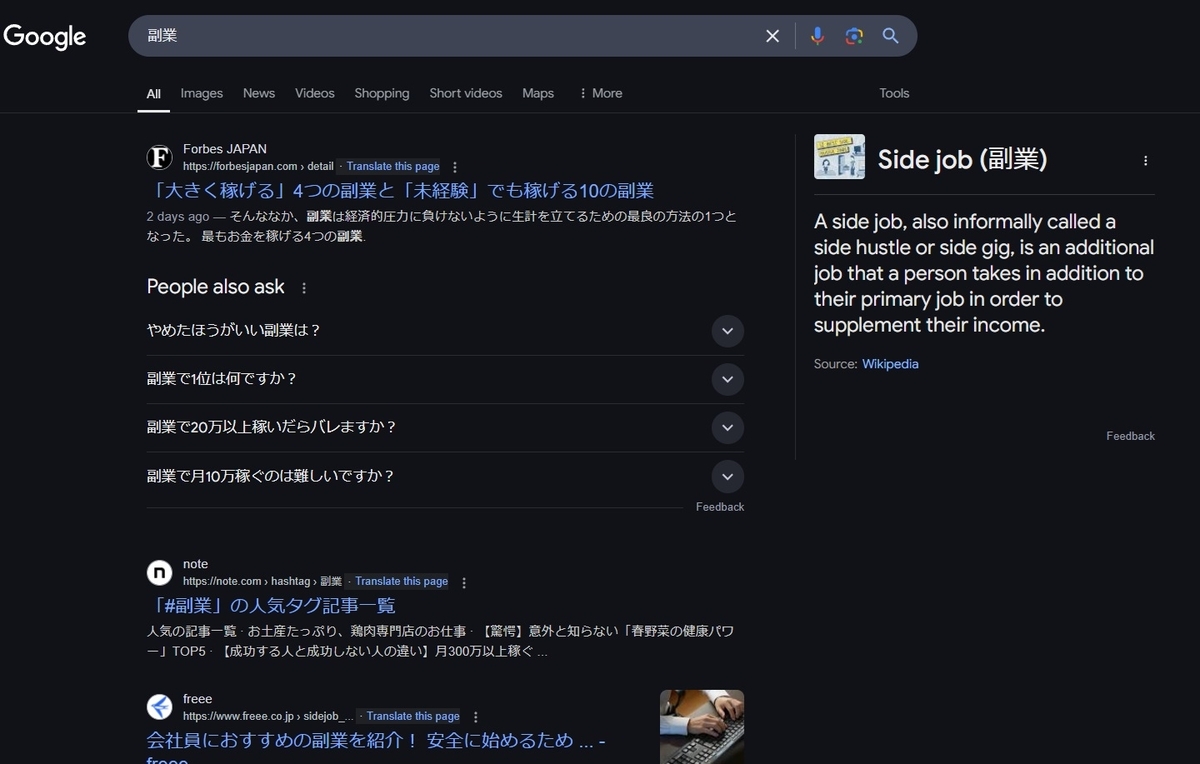Image resolution: width=1200 pixels, height=764 pixels.
Task: Open three-dot menu beside Forbes JAPAN result
Action: pos(455,167)
